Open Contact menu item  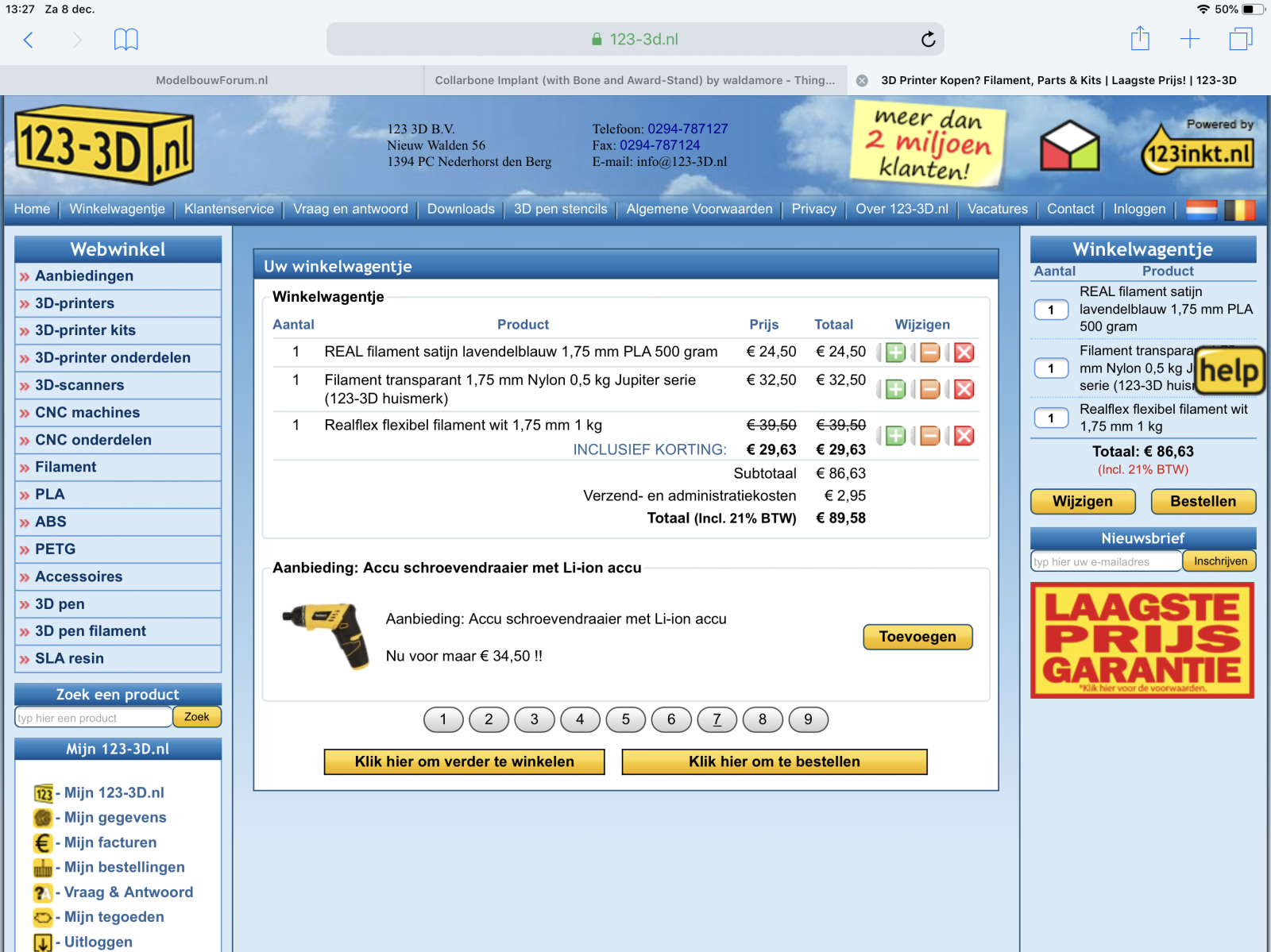coord(1070,209)
